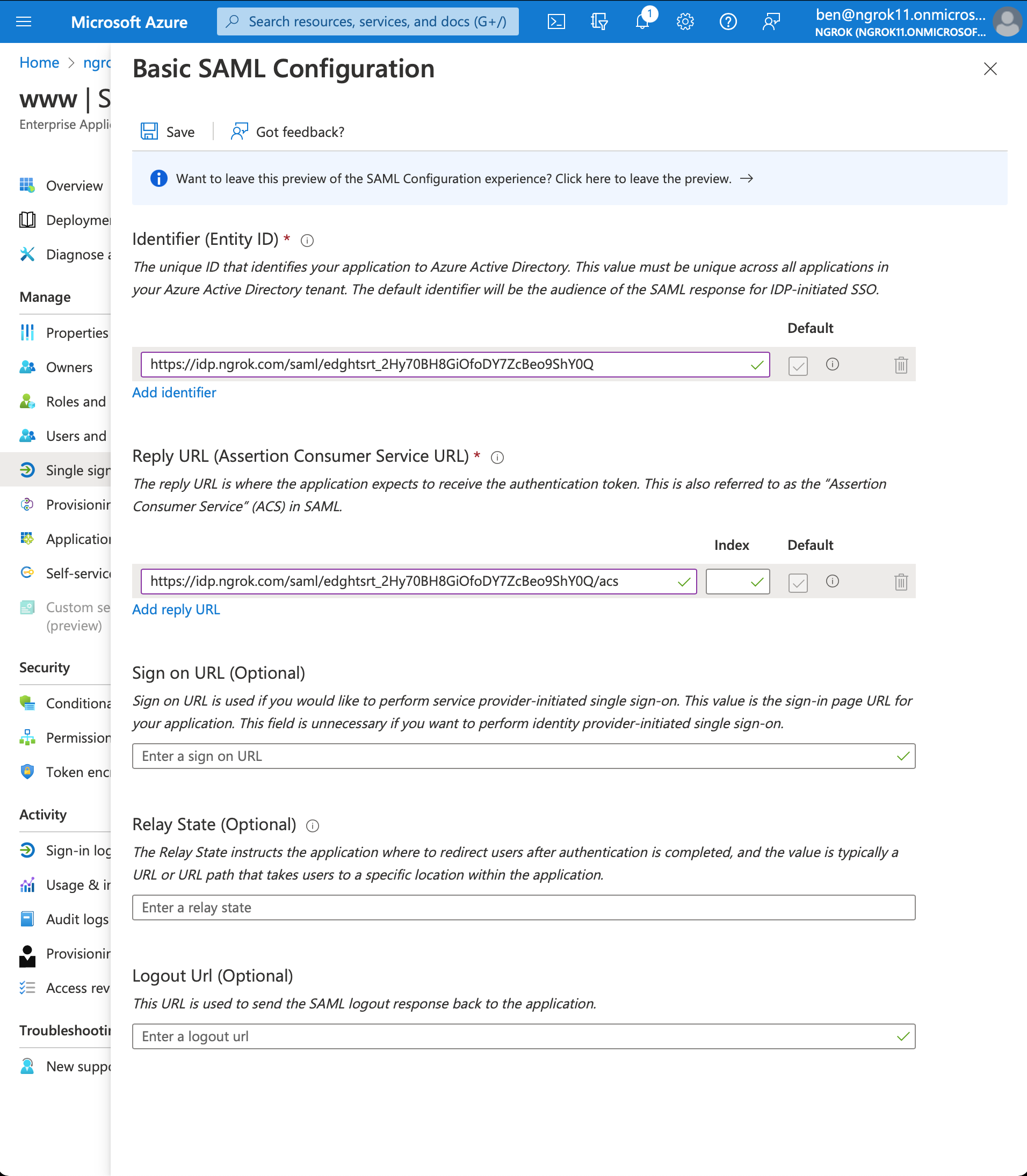Click the Add reply URL link
Viewport: 1027px width, 1176px height.
tap(176, 609)
